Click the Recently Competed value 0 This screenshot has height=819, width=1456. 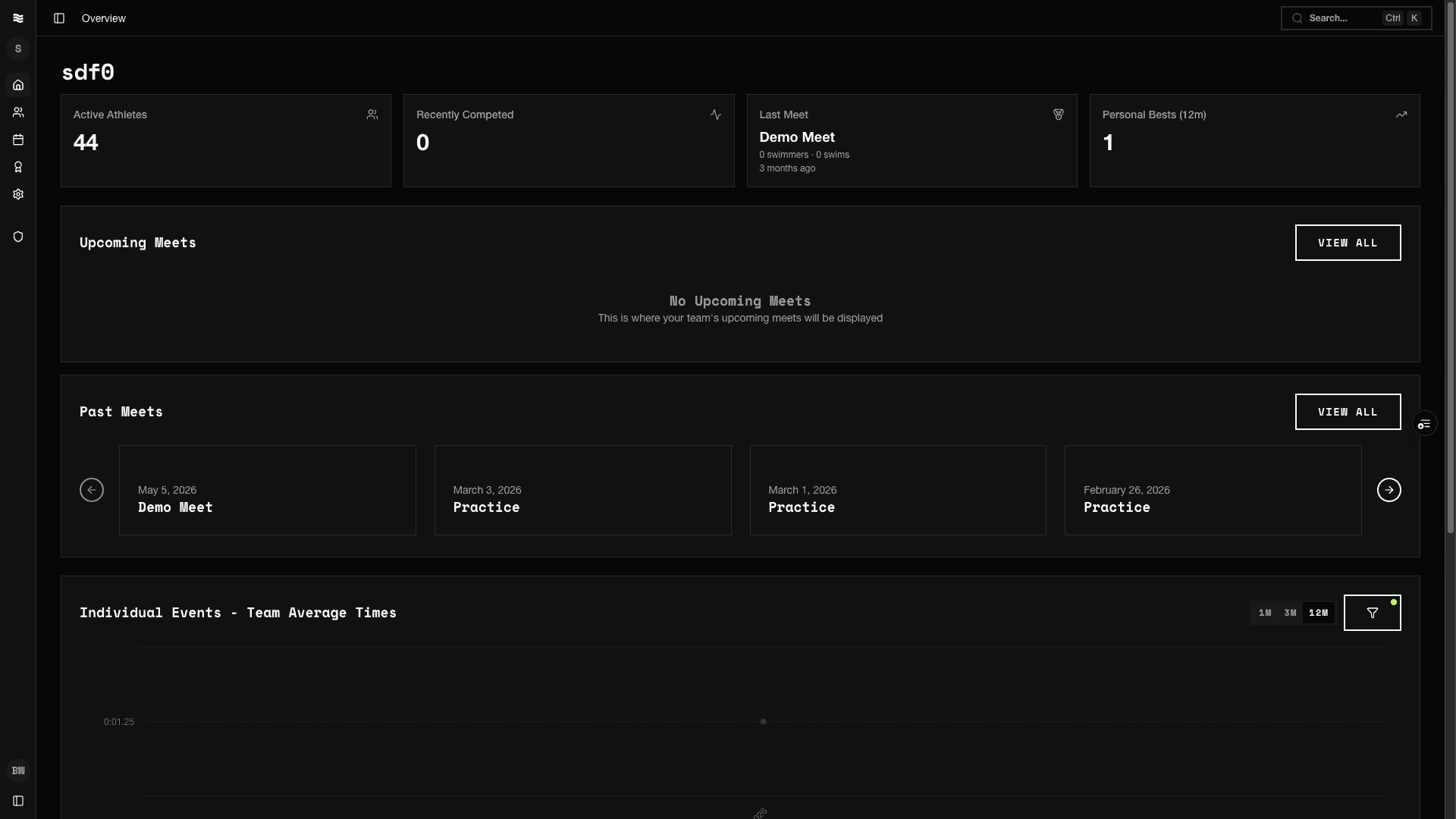coord(422,143)
